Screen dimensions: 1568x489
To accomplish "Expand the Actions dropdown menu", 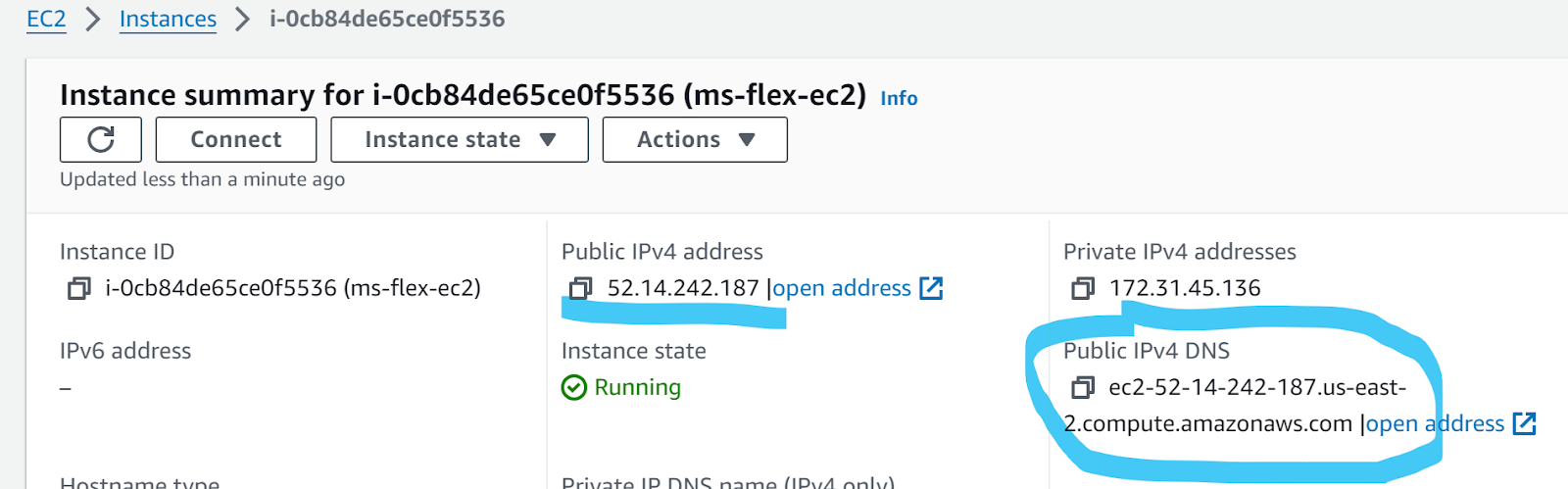I will (x=695, y=139).
